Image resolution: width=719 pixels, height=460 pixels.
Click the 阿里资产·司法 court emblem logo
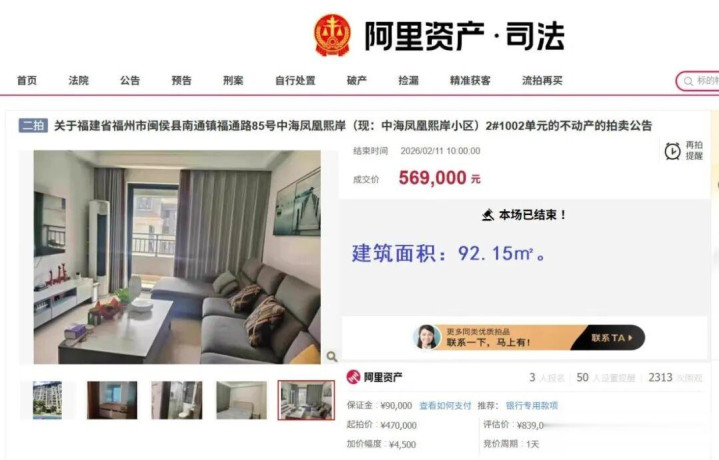pyautogui.click(x=332, y=35)
